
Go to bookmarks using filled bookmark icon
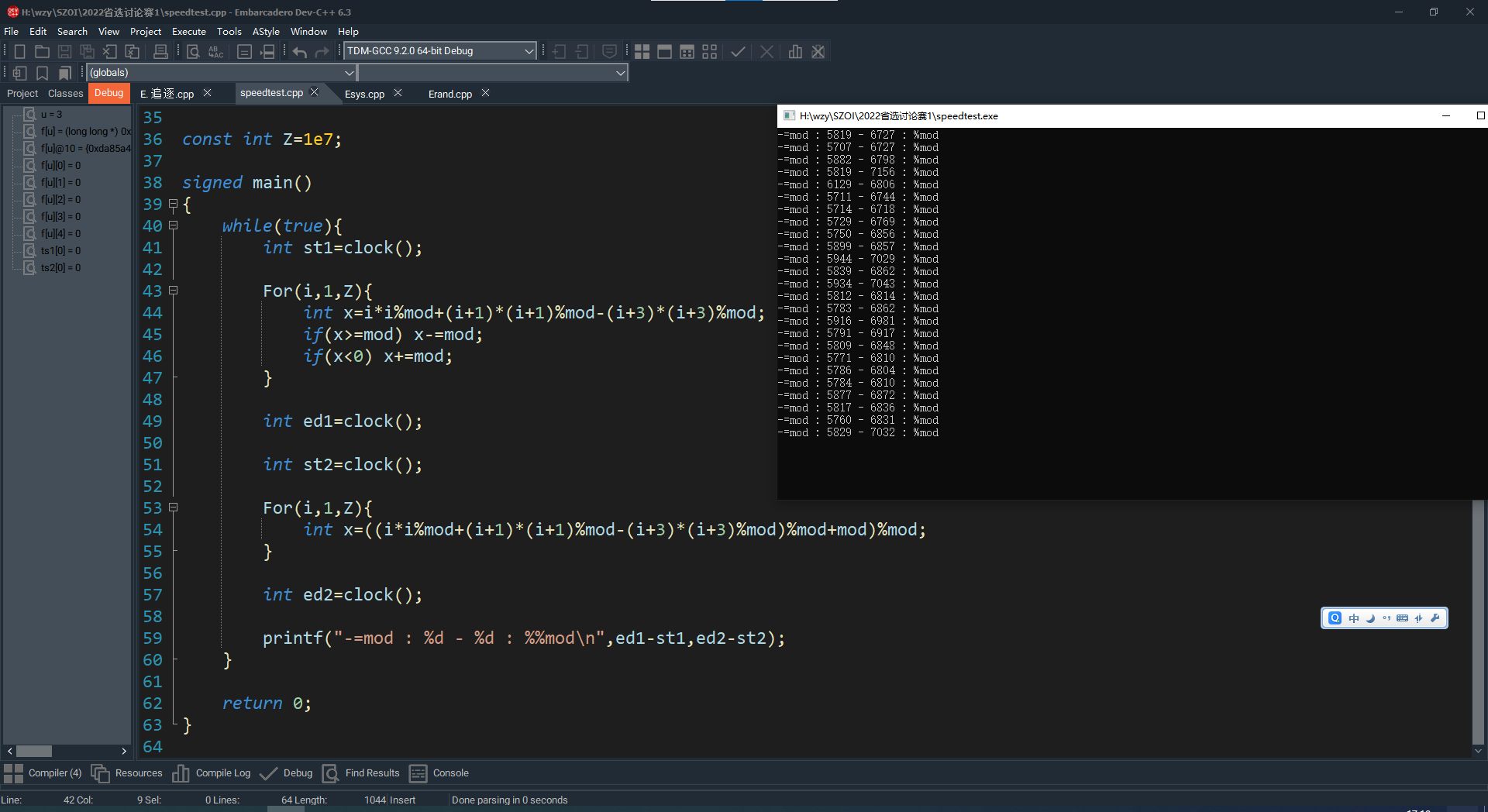click(x=65, y=73)
